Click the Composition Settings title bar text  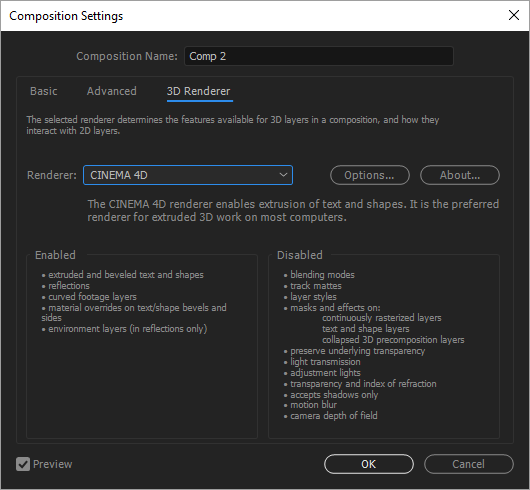(66, 16)
